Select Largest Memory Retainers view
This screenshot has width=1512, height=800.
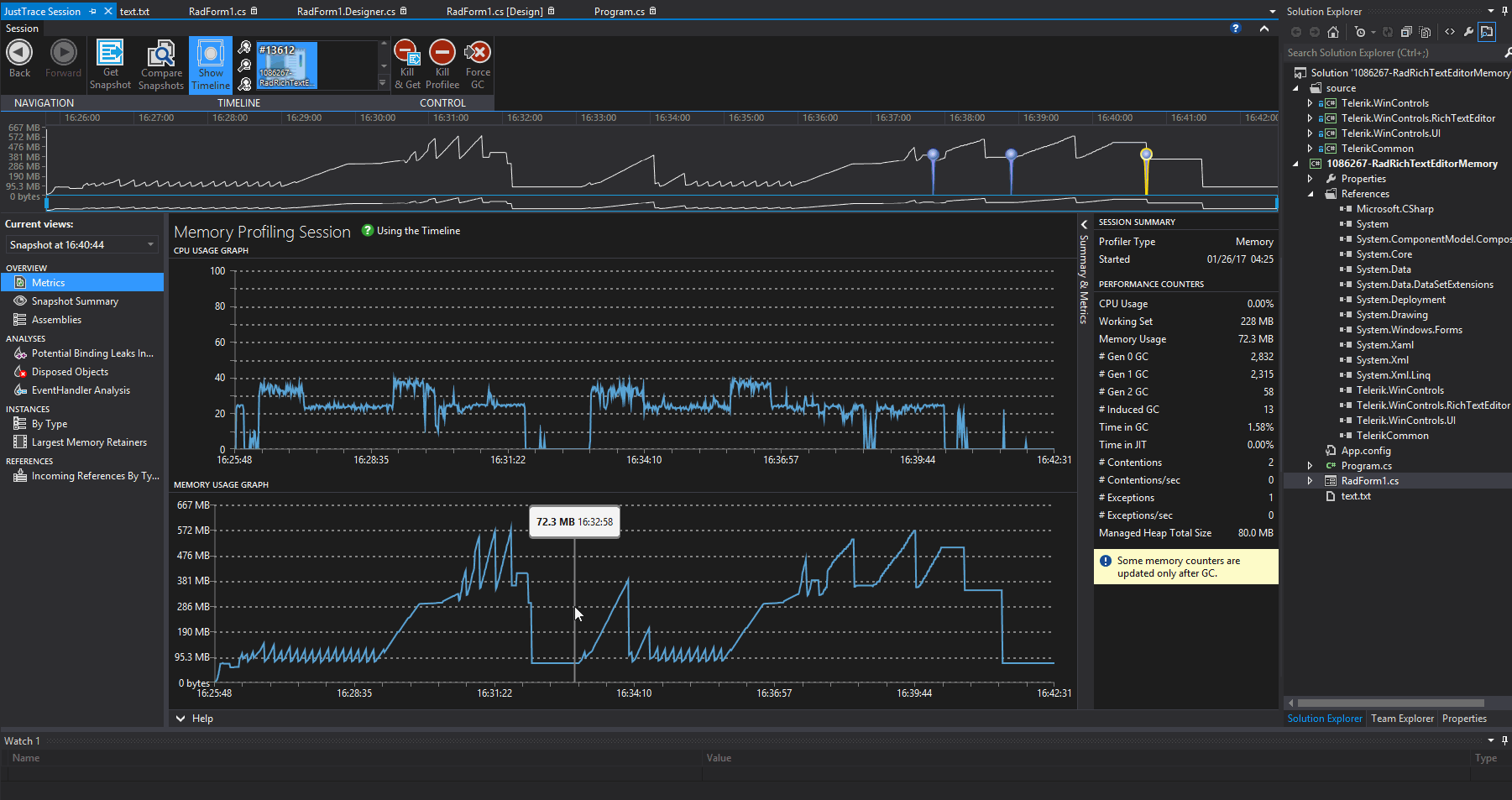click(x=89, y=442)
